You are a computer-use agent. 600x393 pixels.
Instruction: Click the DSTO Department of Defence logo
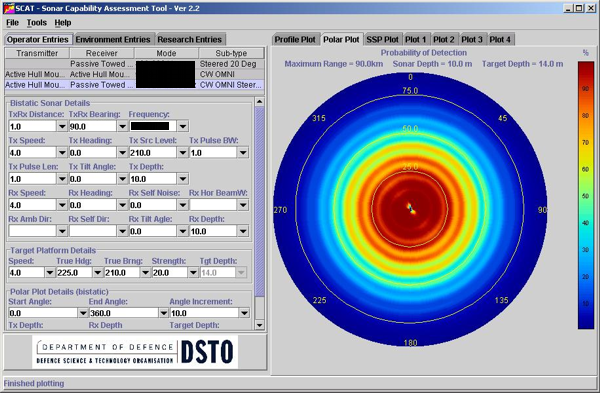point(135,352)
